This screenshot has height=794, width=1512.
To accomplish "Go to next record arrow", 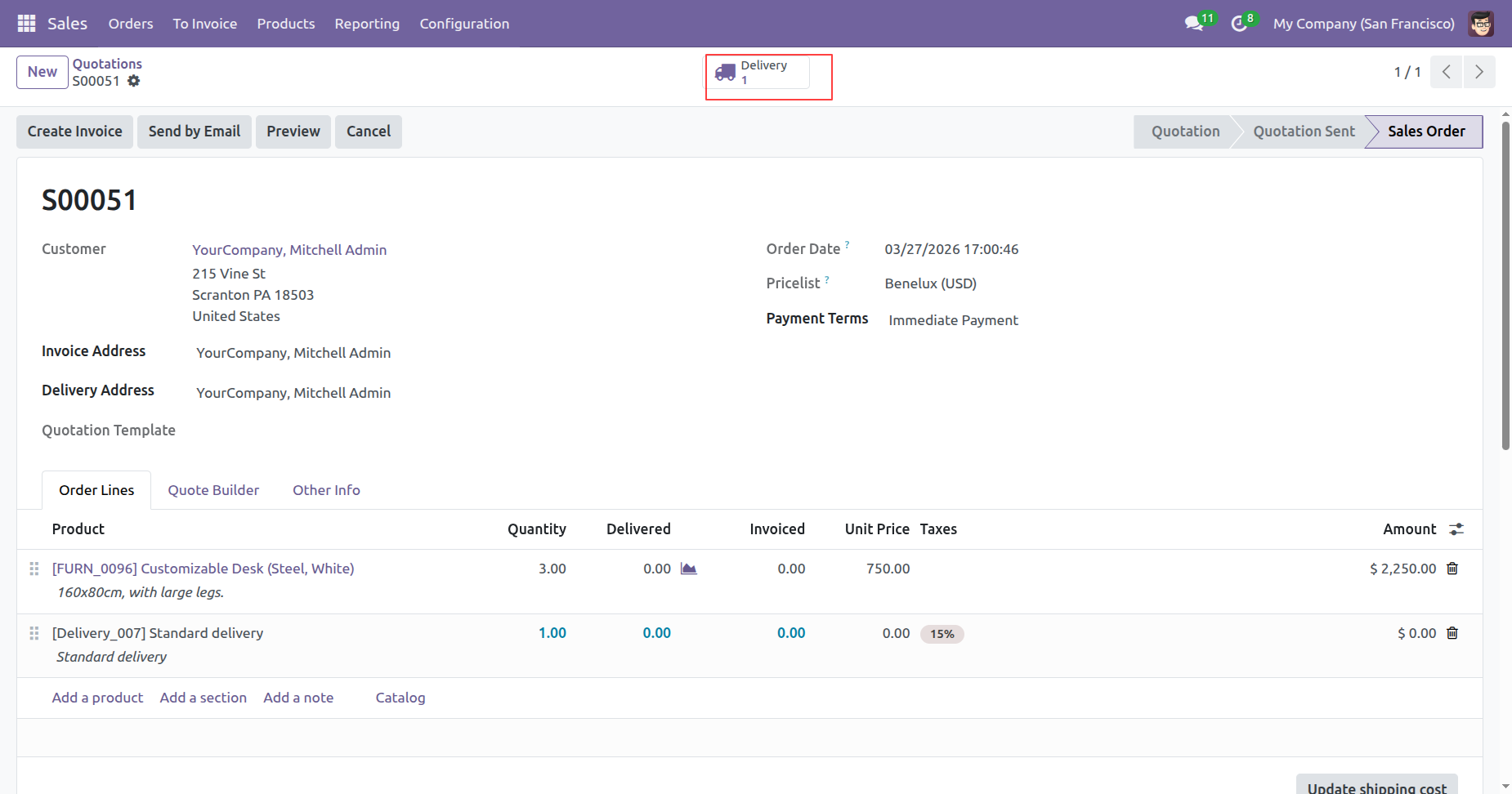I will point(1479,72).
